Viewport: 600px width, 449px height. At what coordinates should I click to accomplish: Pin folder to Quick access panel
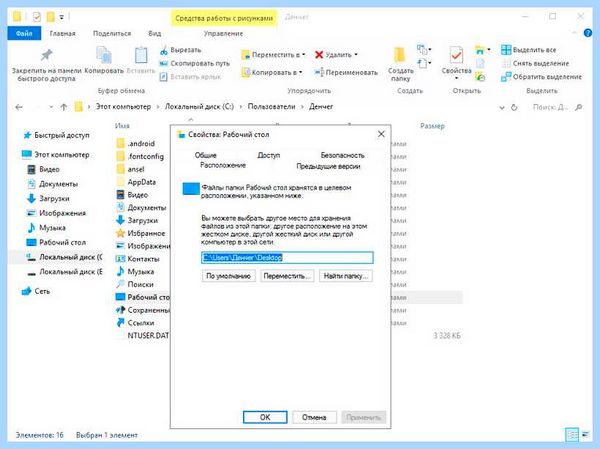[x=47, y=65]
